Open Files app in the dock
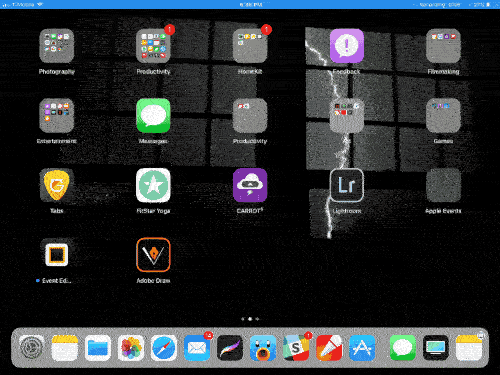This screenshot has width=500, height=375. point(98,348)
